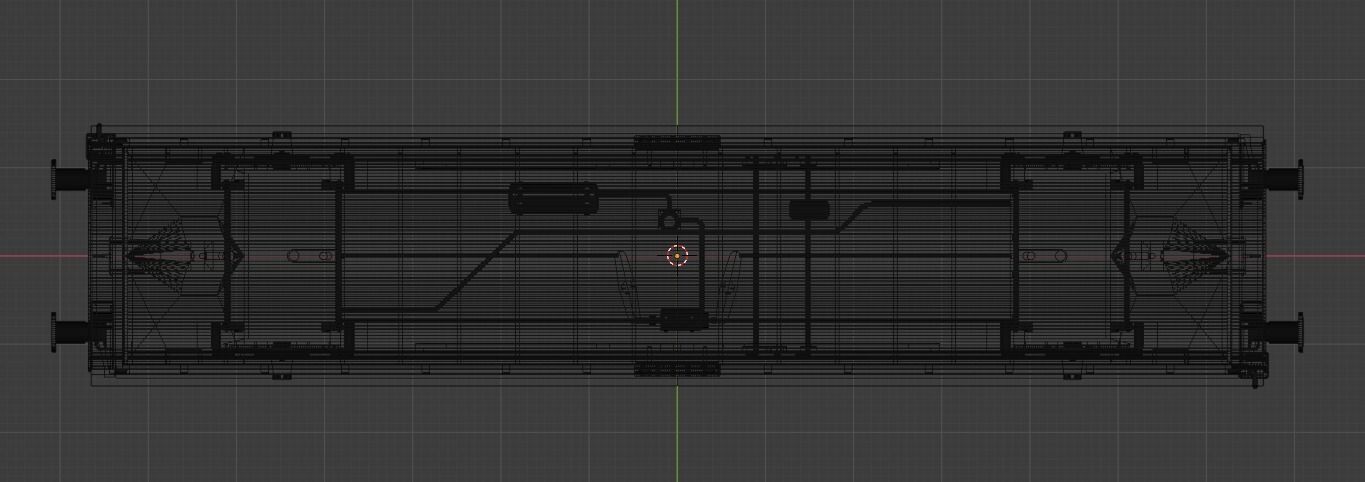Select the long air reservoir tank under the frame
1365x482 pixels.
tap(555, 198)
